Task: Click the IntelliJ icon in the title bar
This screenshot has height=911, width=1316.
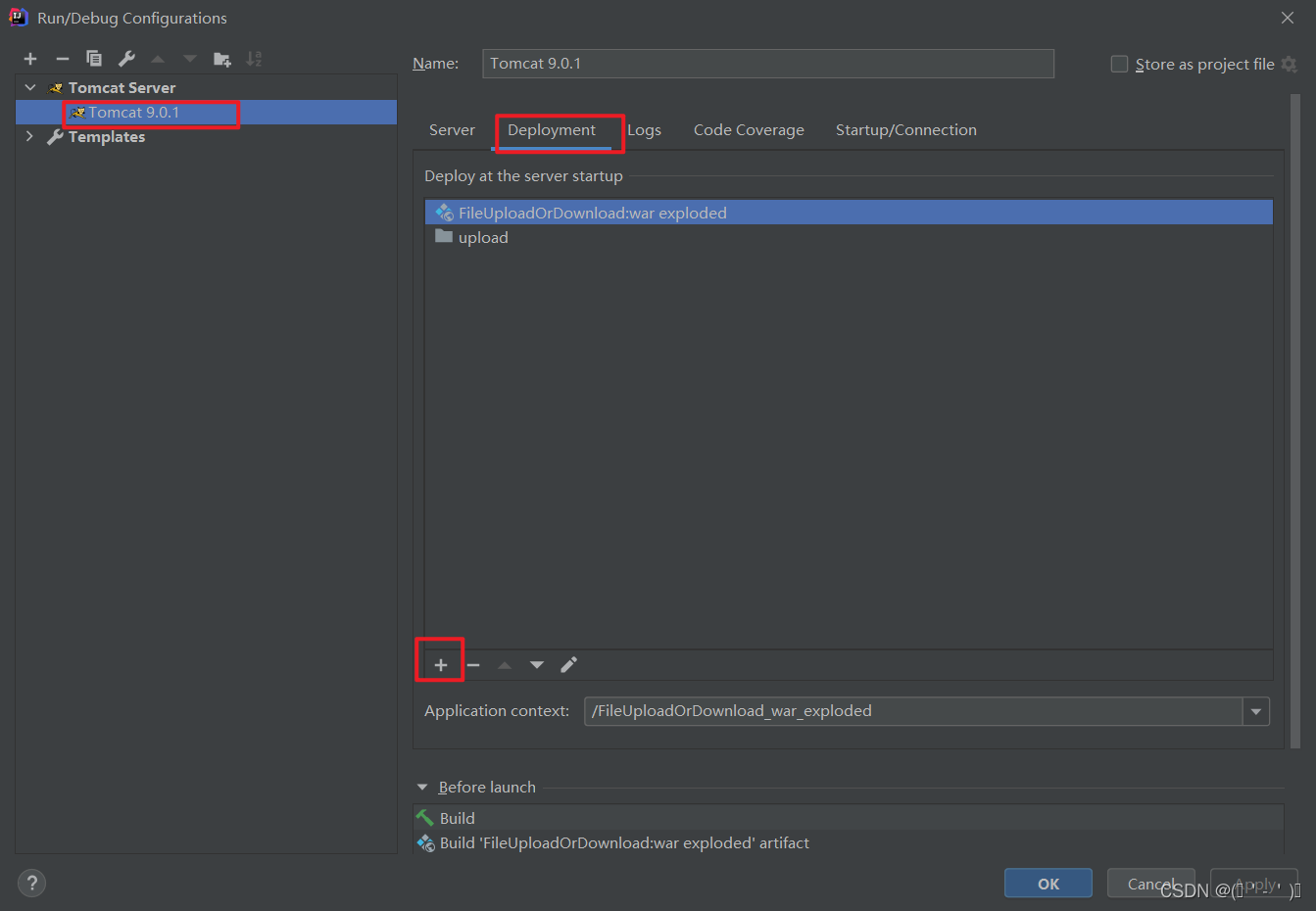Action: pos(19,17)
